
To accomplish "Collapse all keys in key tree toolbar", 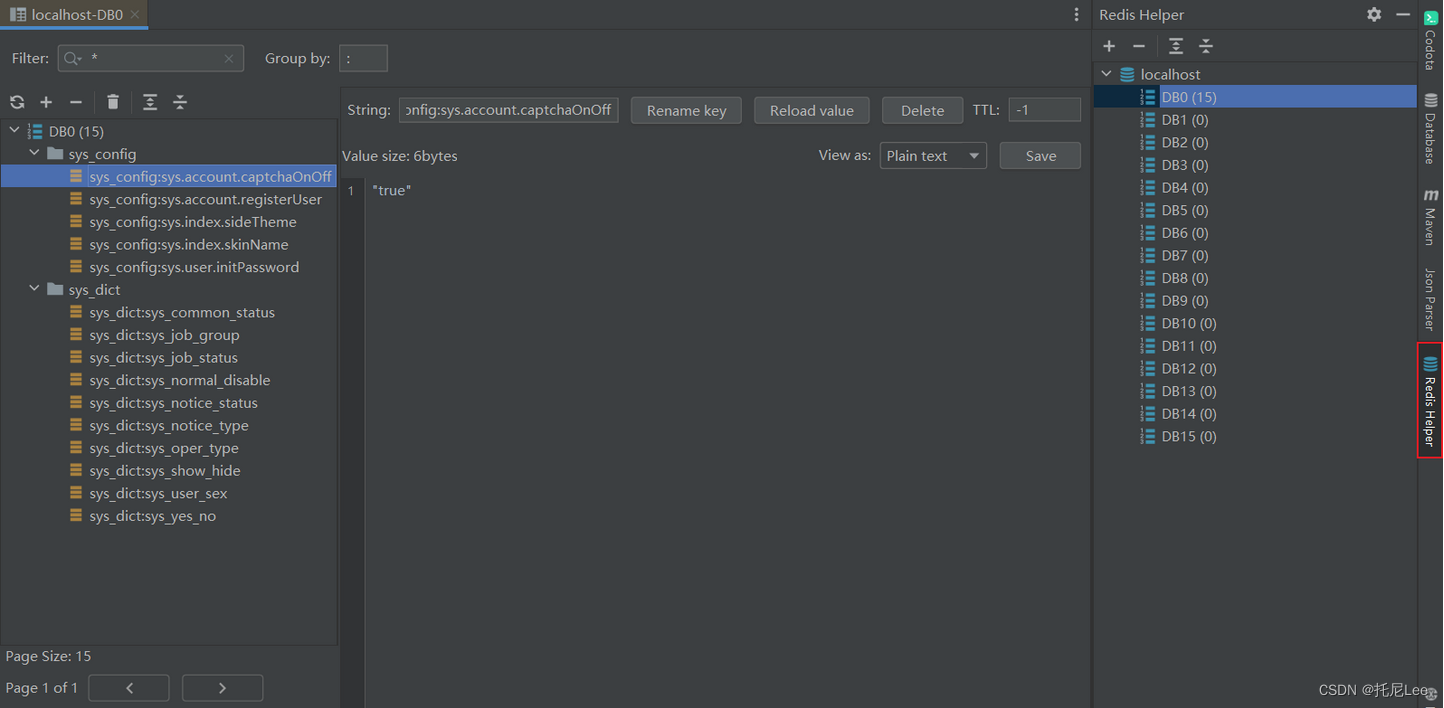I will tap(180, 102).
